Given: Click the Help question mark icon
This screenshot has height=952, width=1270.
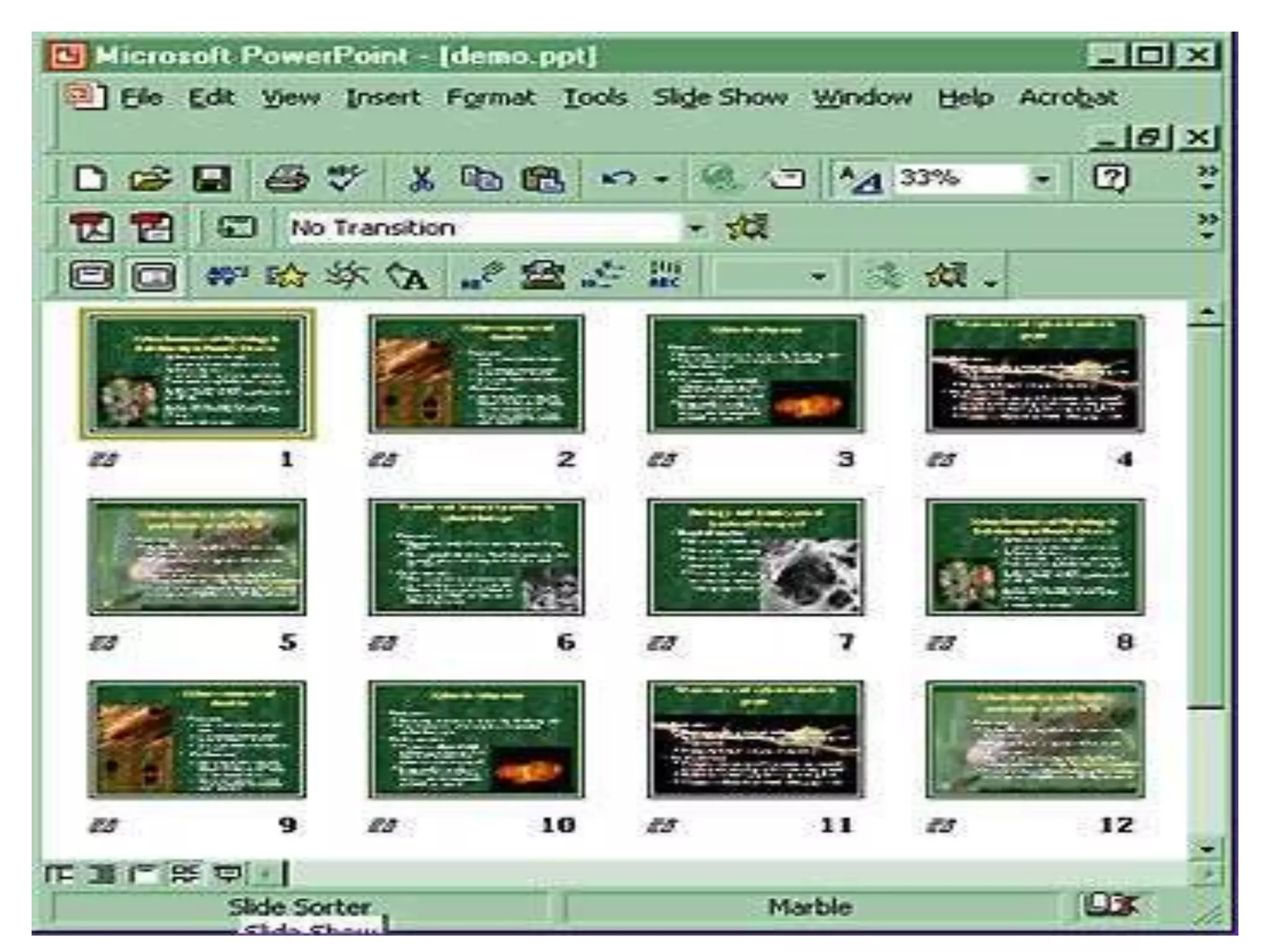Looking at the screenshot, I should (1111, 178).
